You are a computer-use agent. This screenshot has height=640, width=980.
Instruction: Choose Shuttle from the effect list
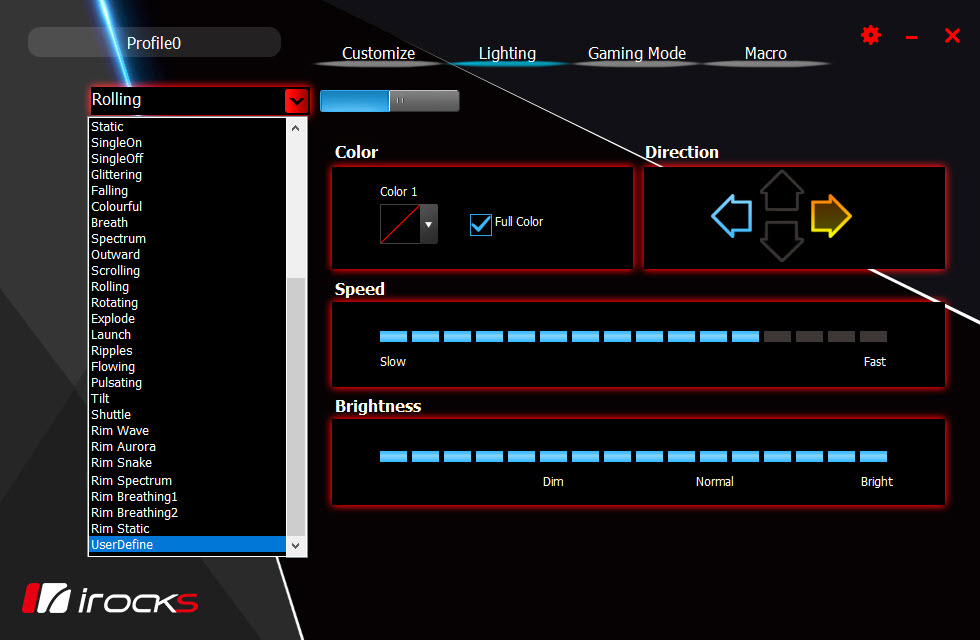click(188, 415)
